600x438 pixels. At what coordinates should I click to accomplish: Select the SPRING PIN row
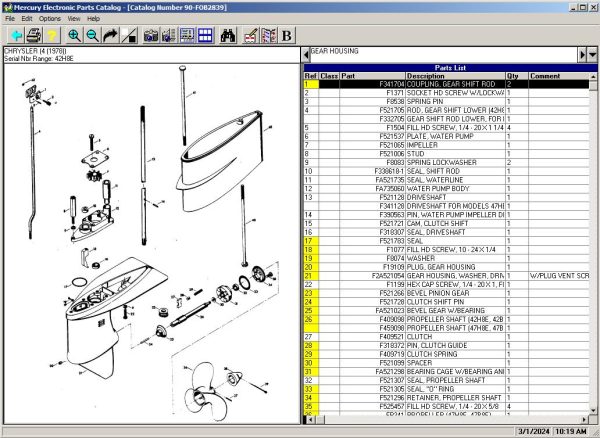coord(447,102)
